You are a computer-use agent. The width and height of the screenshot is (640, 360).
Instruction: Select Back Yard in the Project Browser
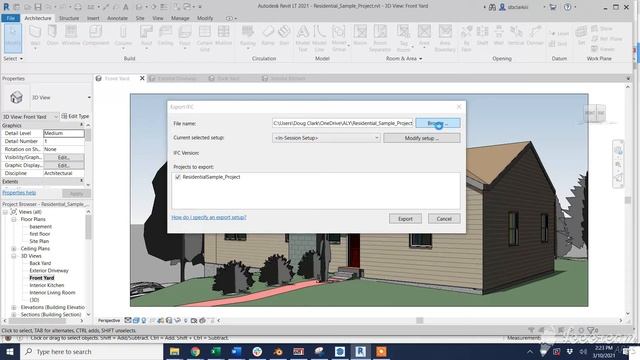tap(40, 263)
